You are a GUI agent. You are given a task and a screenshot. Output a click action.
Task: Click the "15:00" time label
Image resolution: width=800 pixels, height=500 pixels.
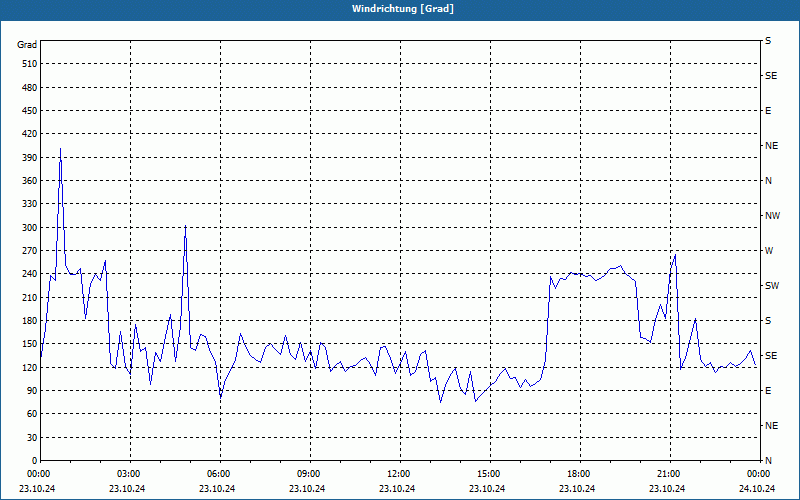click(x=488, y=474)
